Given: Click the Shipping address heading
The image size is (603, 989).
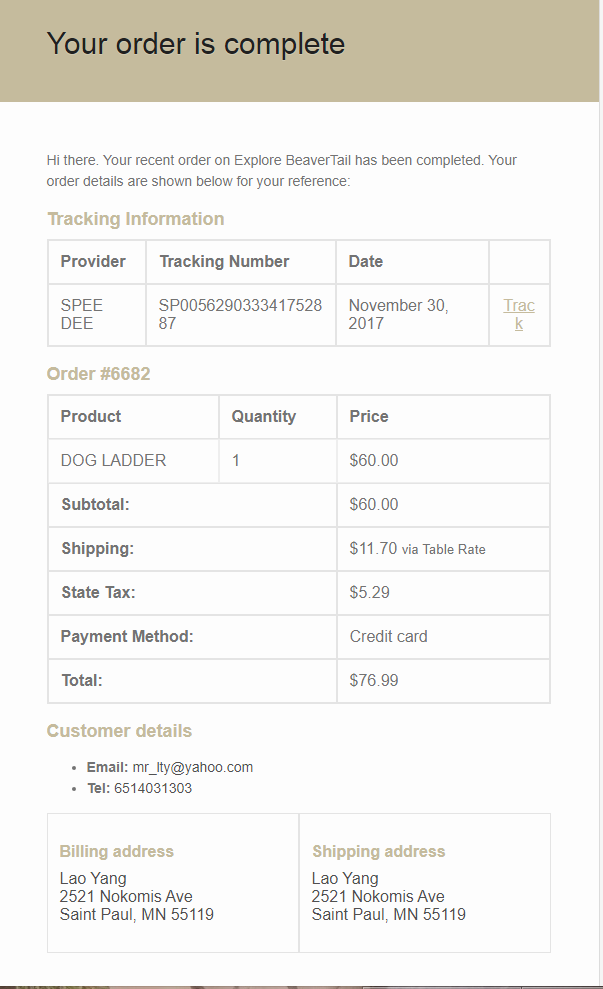Looking at the screenshot, I should coord(378,851).
